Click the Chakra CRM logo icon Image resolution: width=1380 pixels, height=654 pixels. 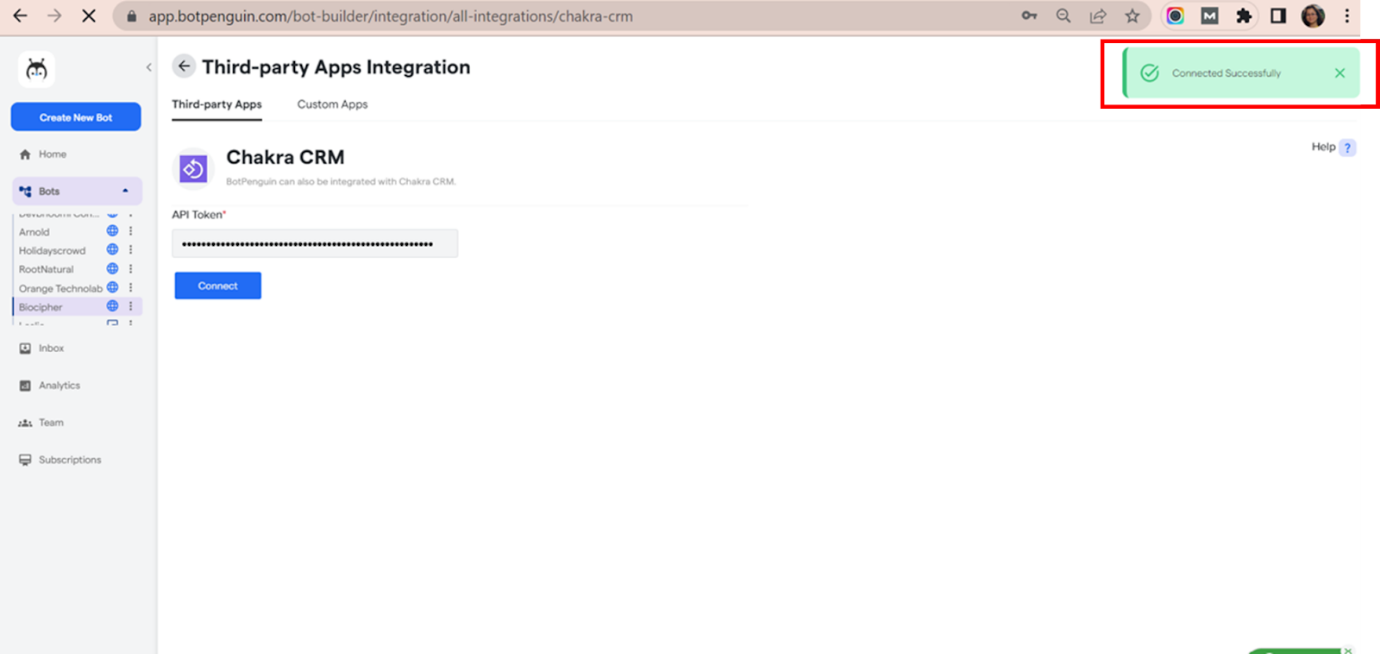click(193, 169)
